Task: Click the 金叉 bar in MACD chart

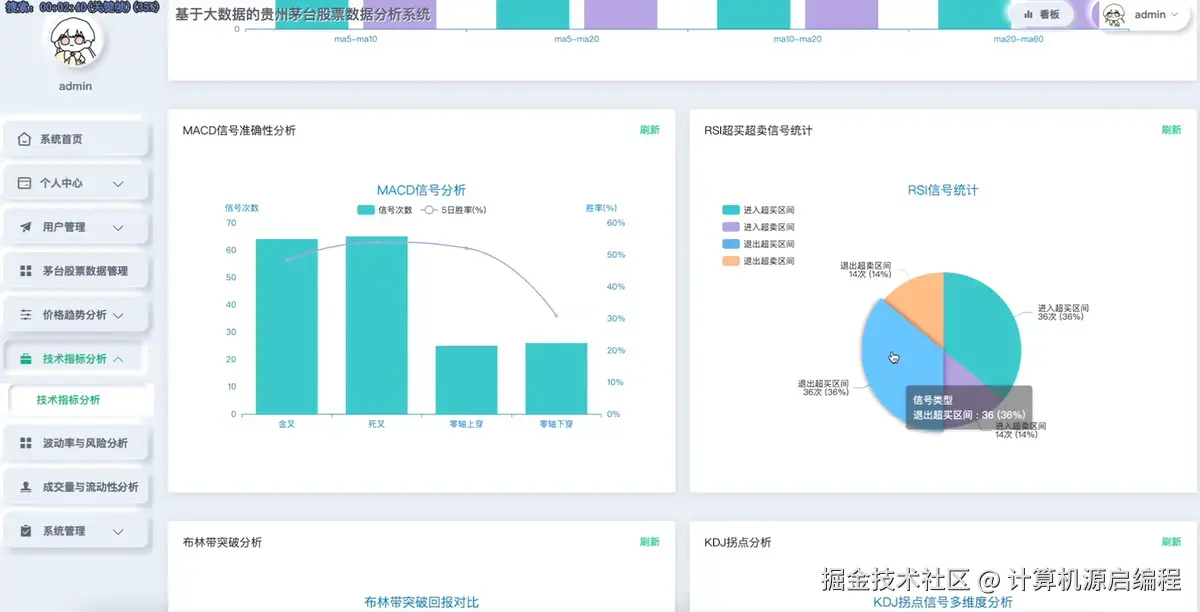Action: click(x=287, y=326)
